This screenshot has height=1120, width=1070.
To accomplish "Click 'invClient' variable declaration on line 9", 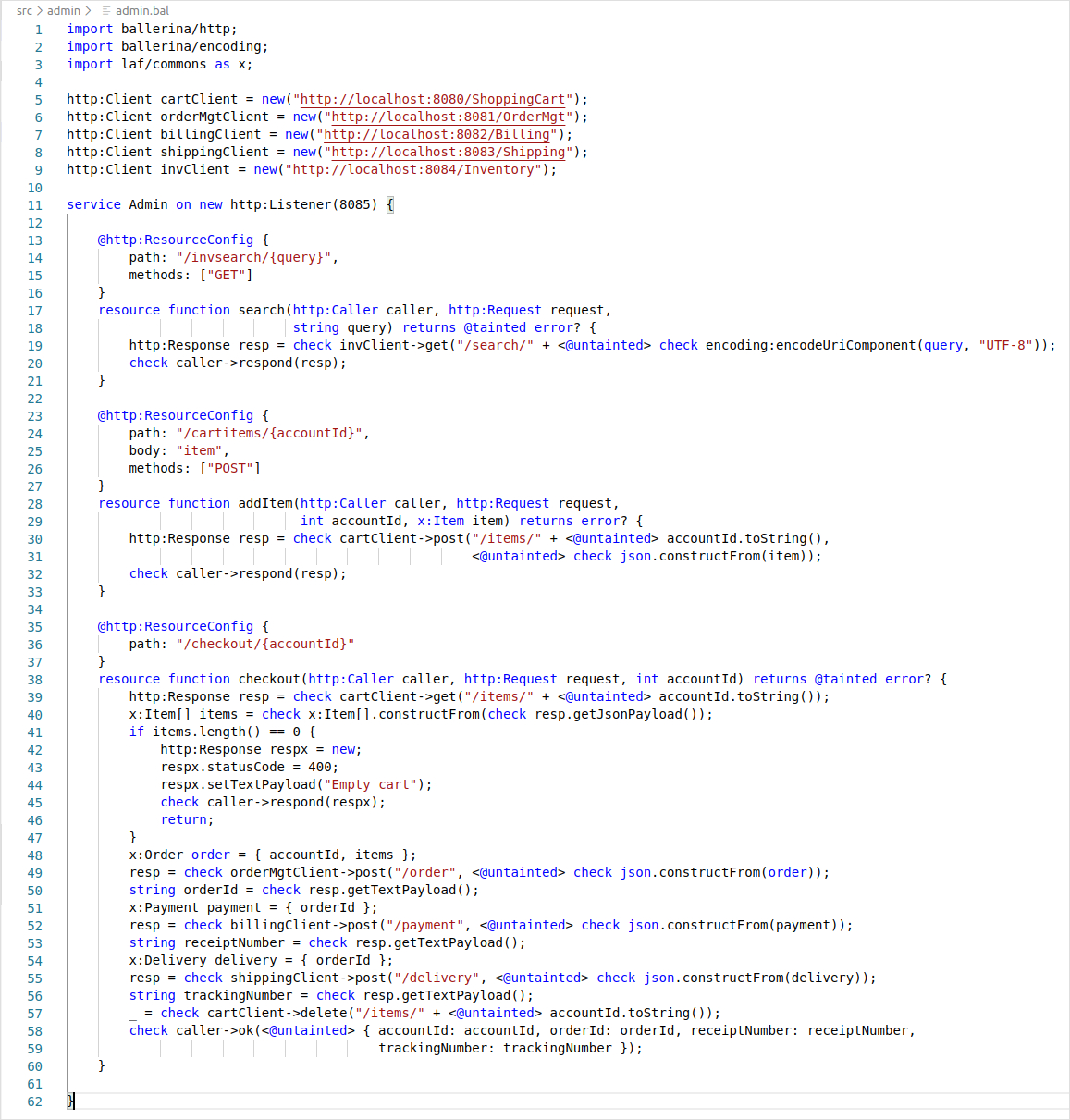I will [x=195, y=169].
